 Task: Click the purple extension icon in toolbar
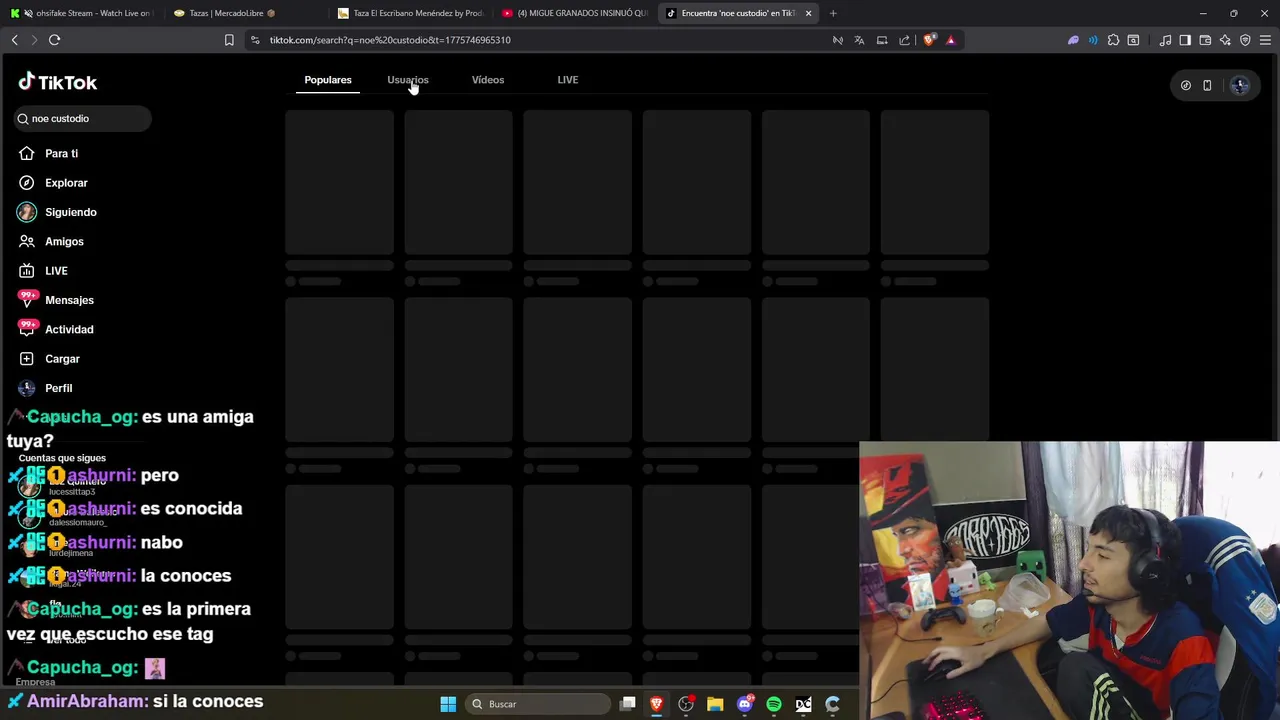1073,40
